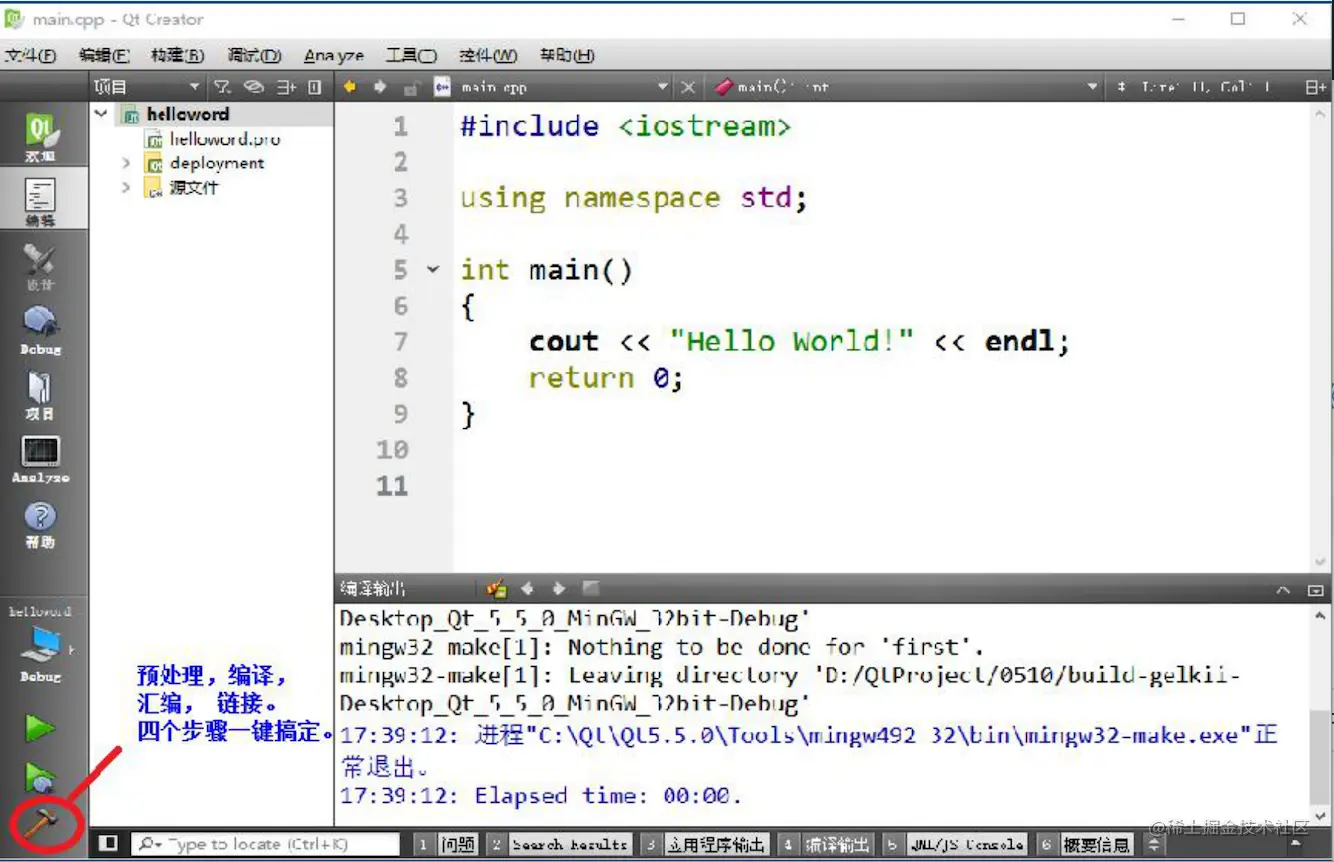
Task: Open the 项目 view dropdown
Action: 148,87
